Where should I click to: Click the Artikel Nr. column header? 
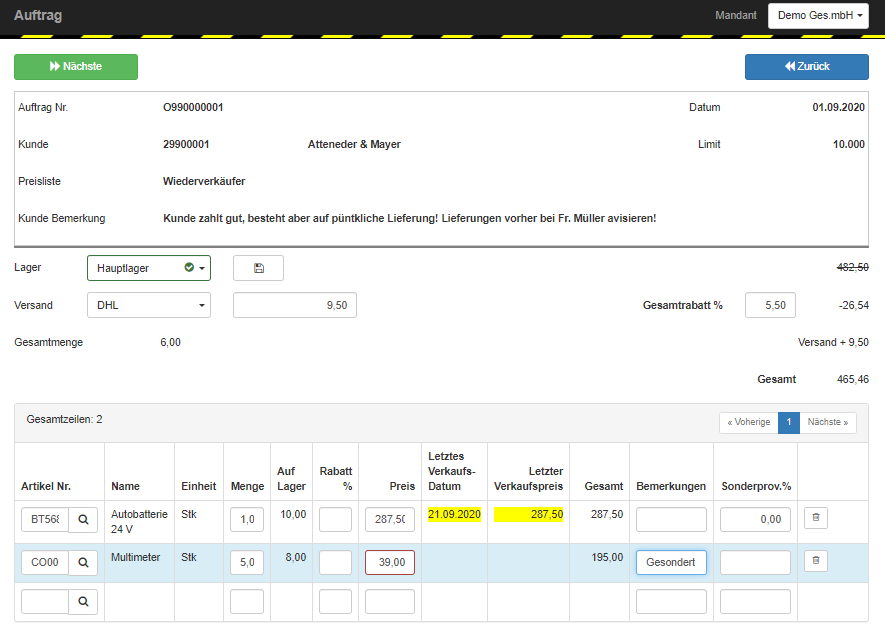46,487
